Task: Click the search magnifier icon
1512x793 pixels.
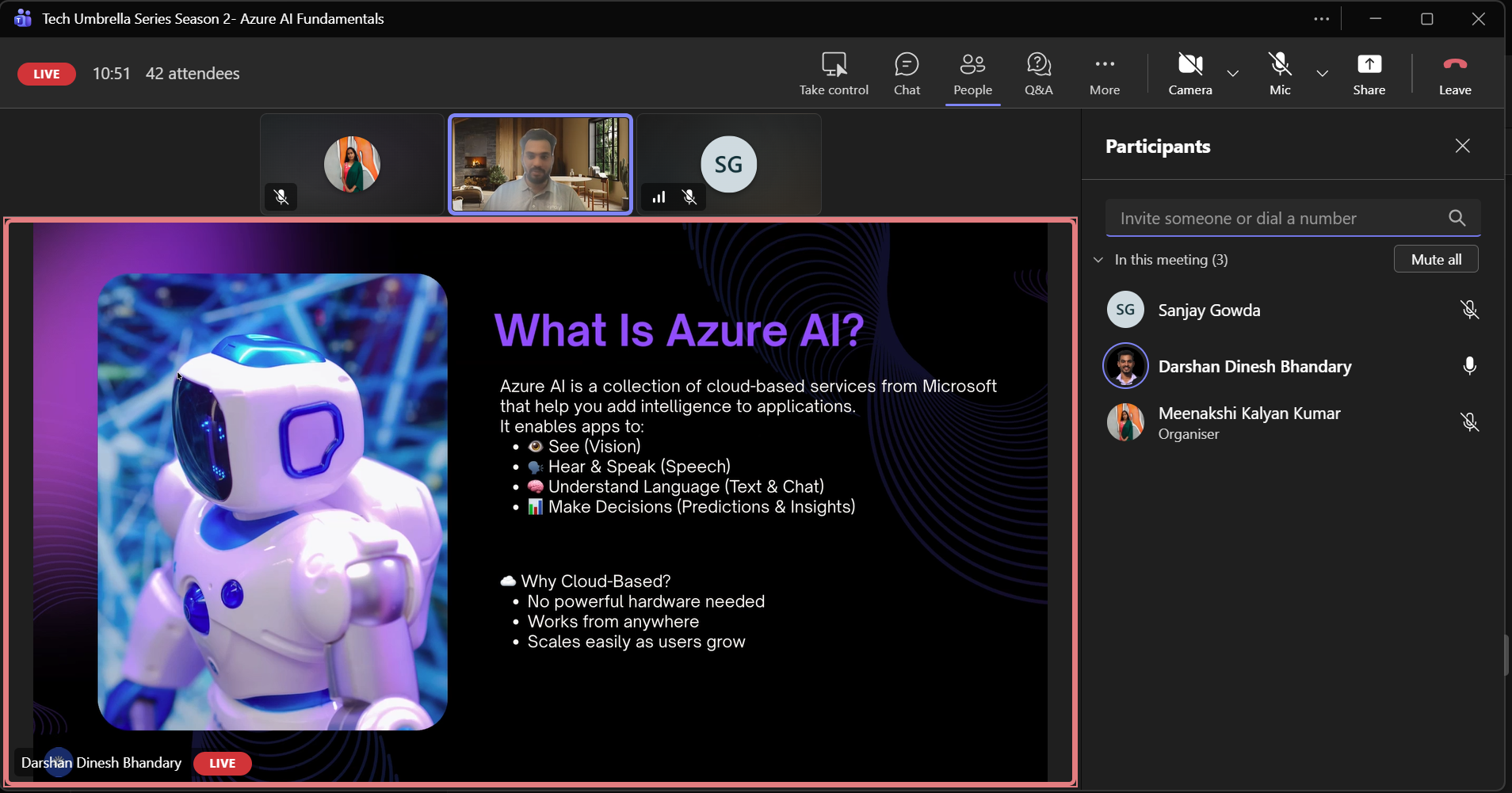Action: (x=1457, y=218)
